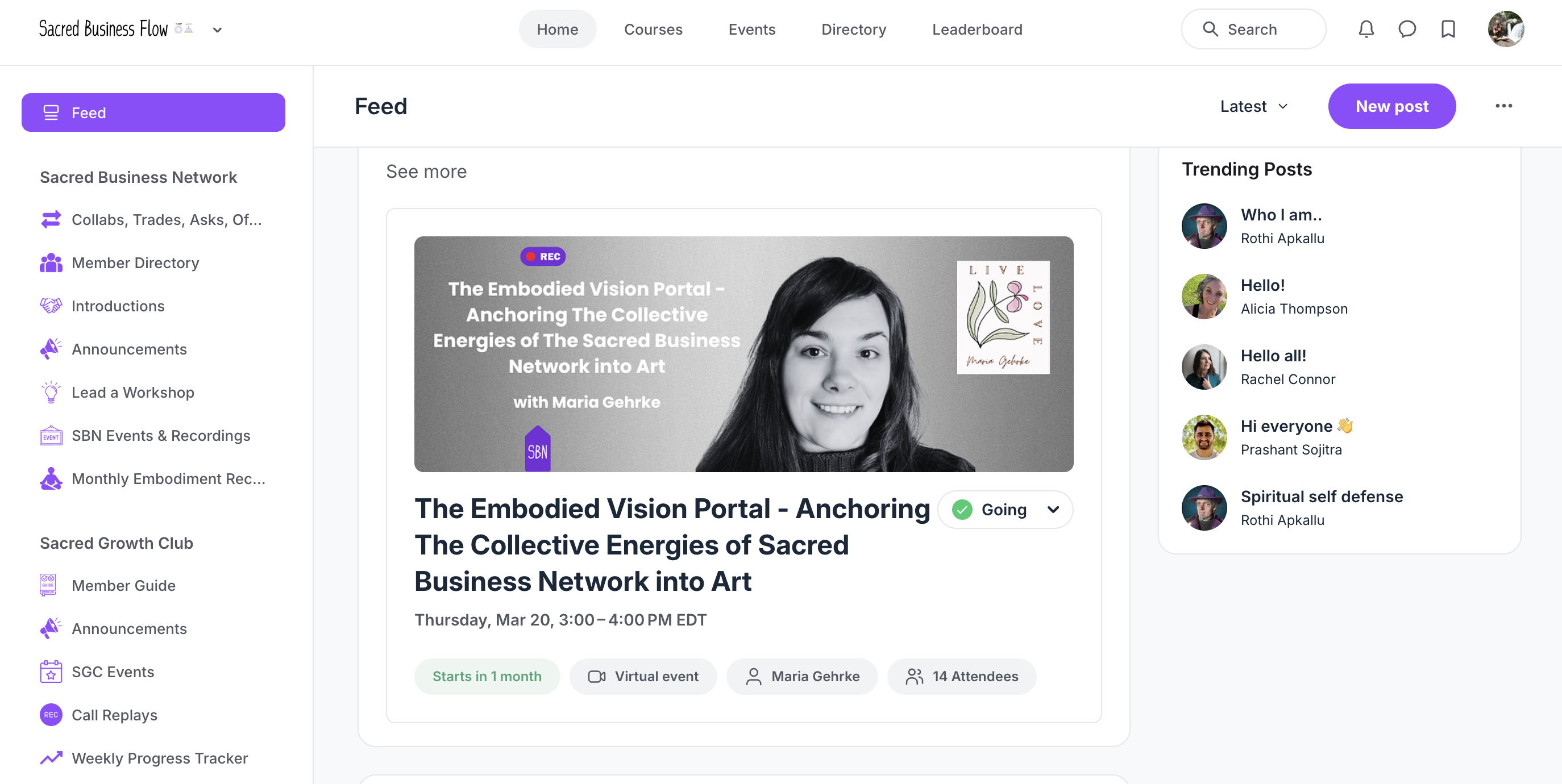1562x784 pixels.
Task: Click the Member Directory people icon
Action: click(x=51, y=263)
